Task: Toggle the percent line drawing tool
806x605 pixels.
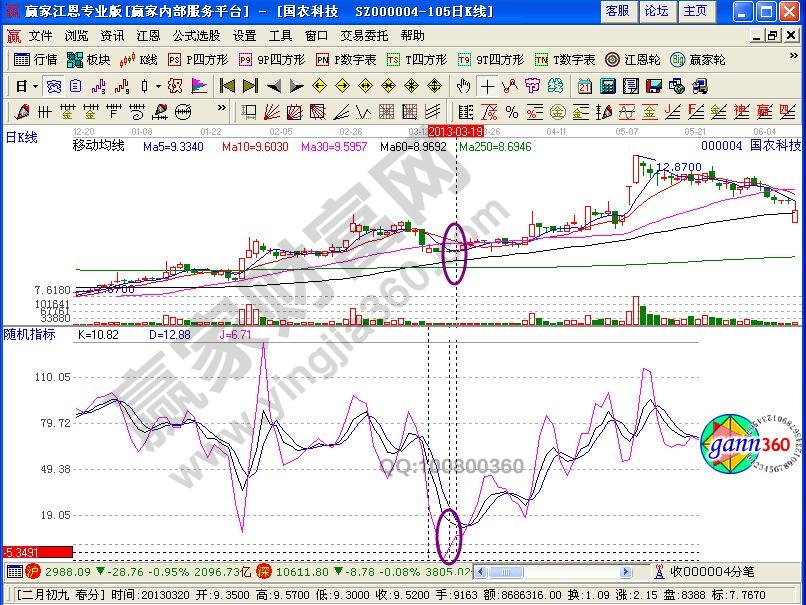Action: click(511, 111)
